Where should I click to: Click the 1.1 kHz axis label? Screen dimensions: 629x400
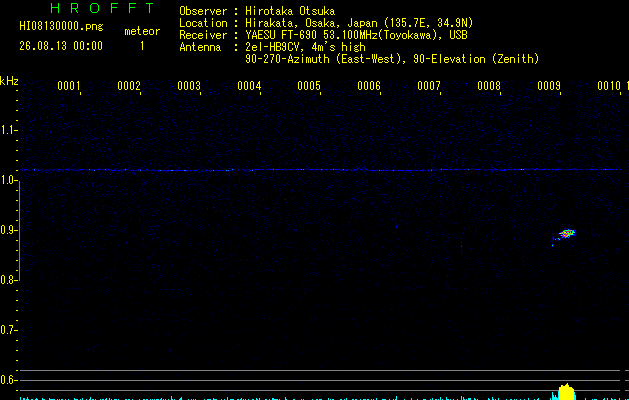click(8, 130)
